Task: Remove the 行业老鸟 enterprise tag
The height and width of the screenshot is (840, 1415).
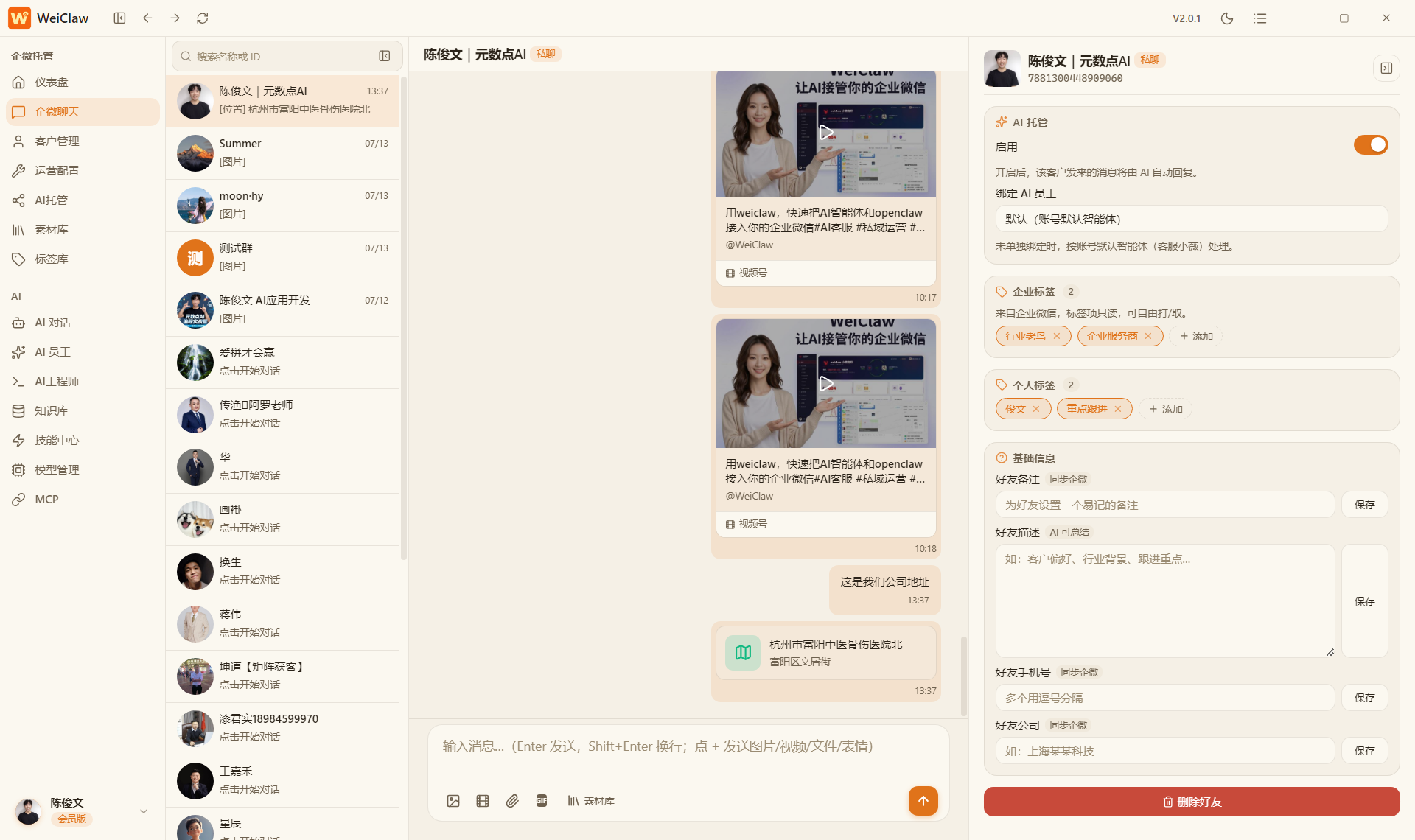Action: 1057,336
